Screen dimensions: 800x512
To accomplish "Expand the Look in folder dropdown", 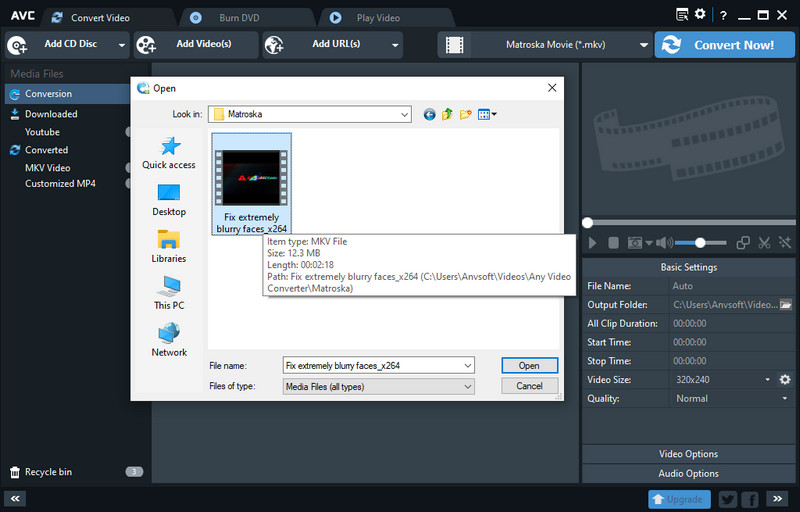I will [x=404, y=114].
